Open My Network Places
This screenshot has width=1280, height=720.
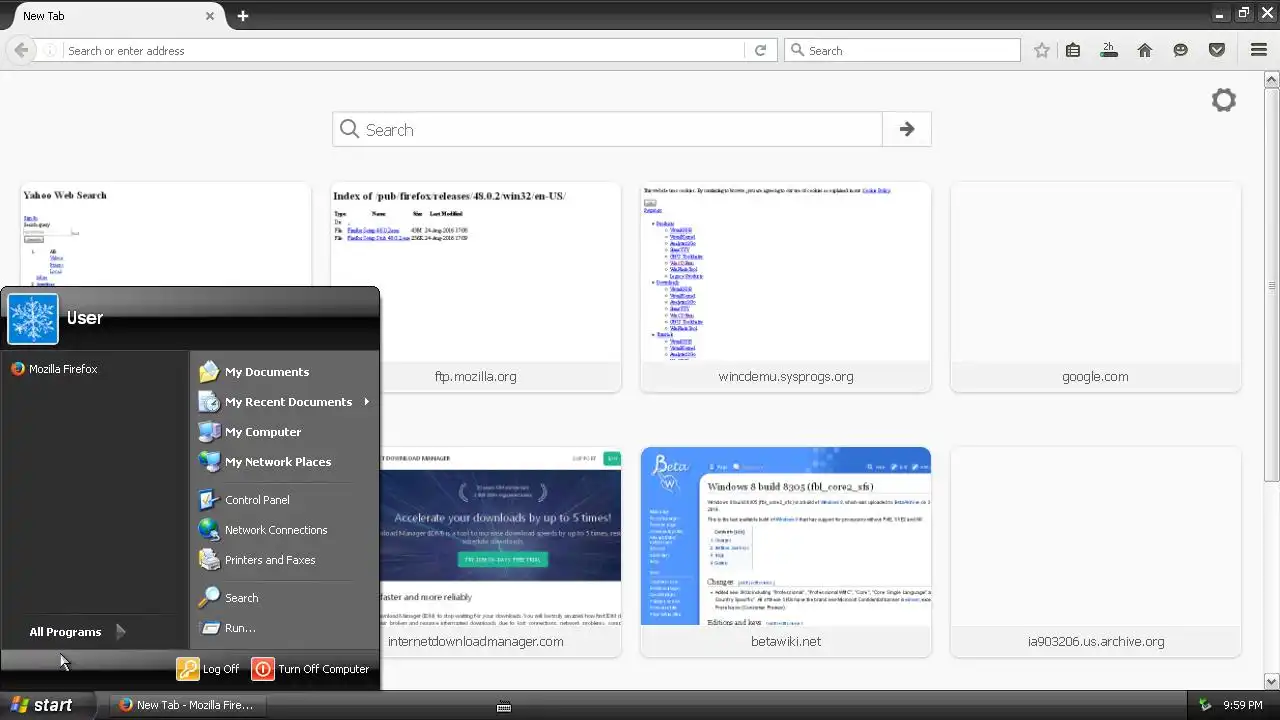pos(265,462)
